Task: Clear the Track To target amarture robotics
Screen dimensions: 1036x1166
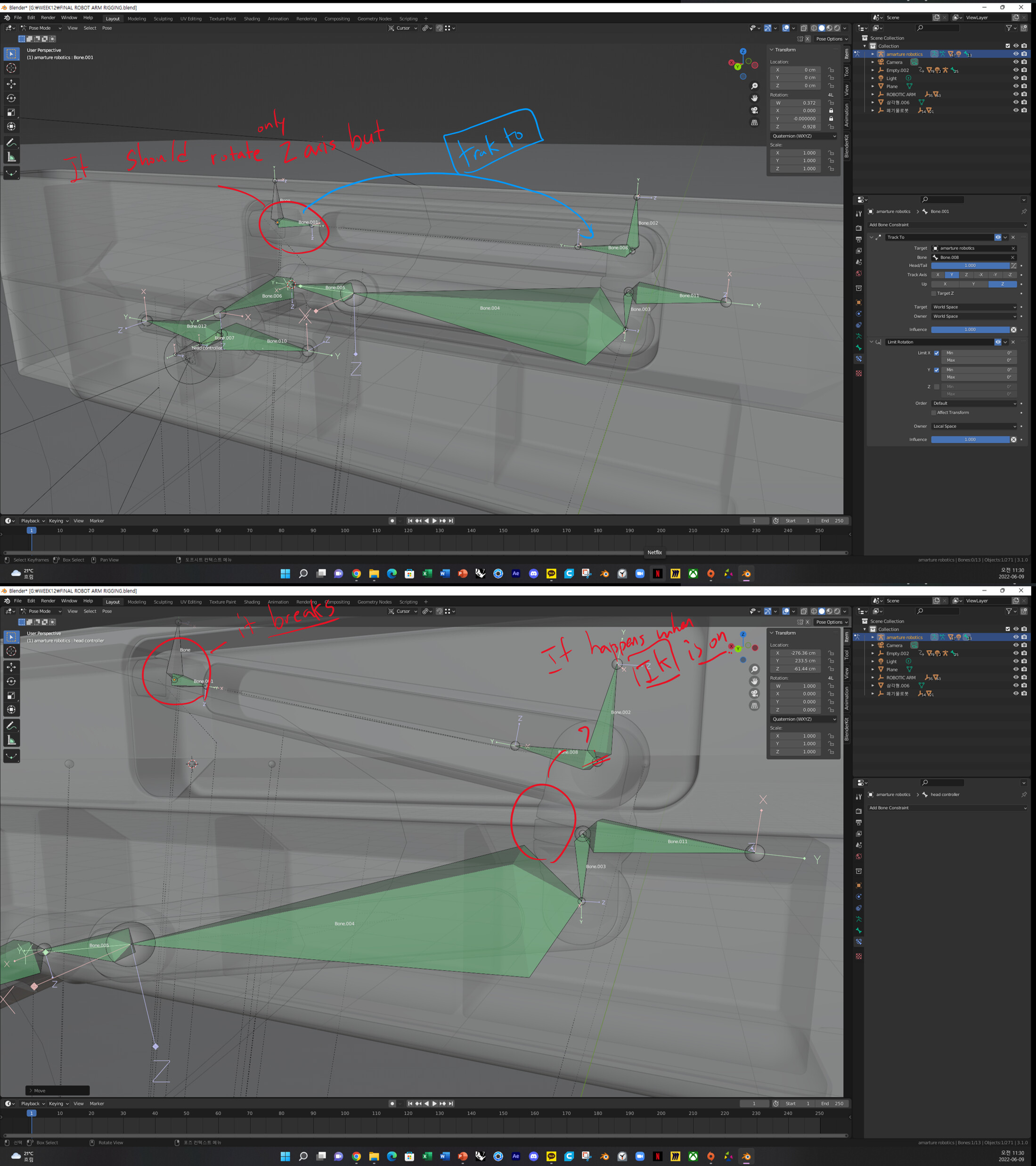Action: [1012, 248]
